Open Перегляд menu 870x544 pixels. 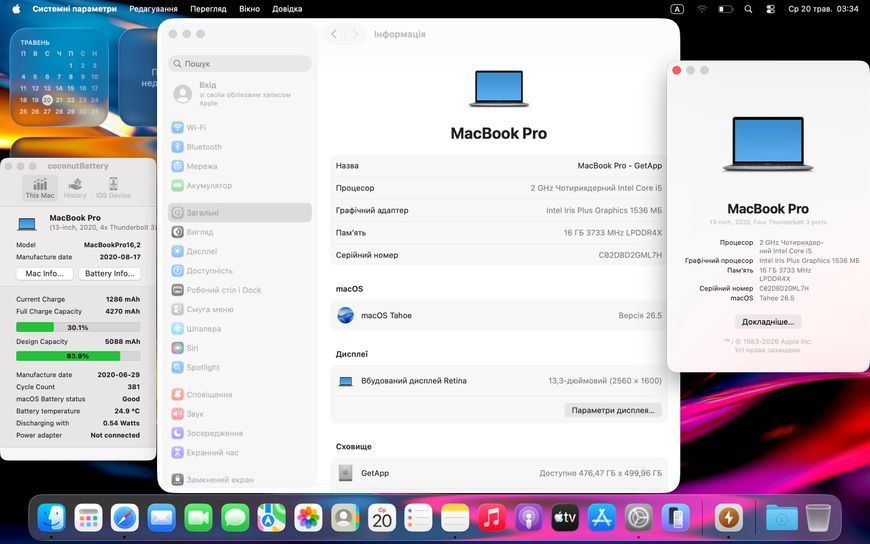(x=208, y=9)
